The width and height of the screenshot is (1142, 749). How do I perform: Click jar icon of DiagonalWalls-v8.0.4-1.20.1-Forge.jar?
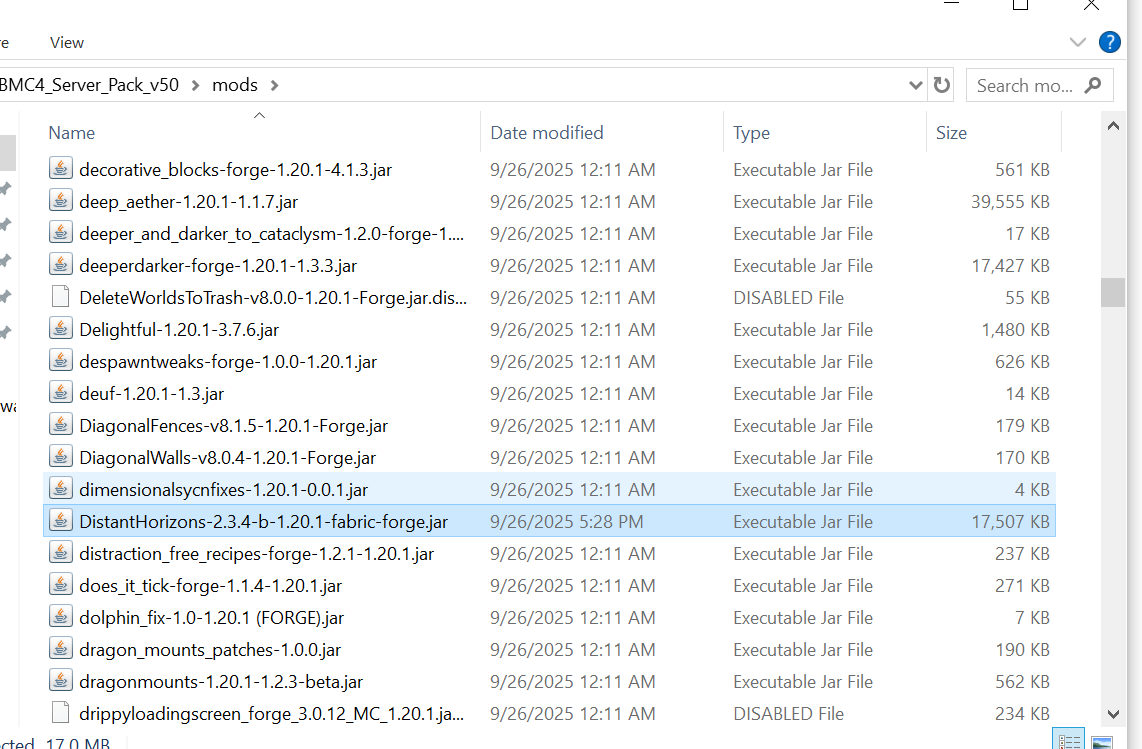pyautogui.click(x=60, y=458)
